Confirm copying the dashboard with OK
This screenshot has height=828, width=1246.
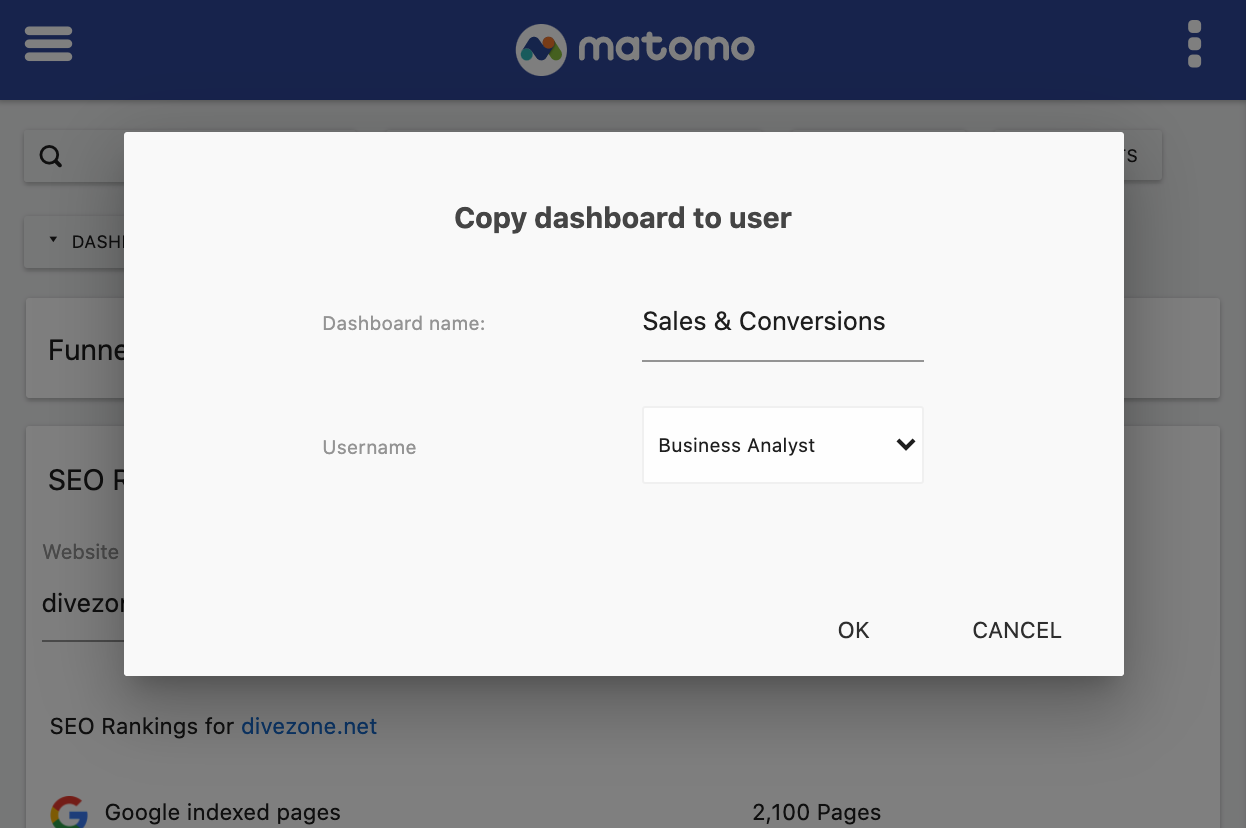coord(852,630)
